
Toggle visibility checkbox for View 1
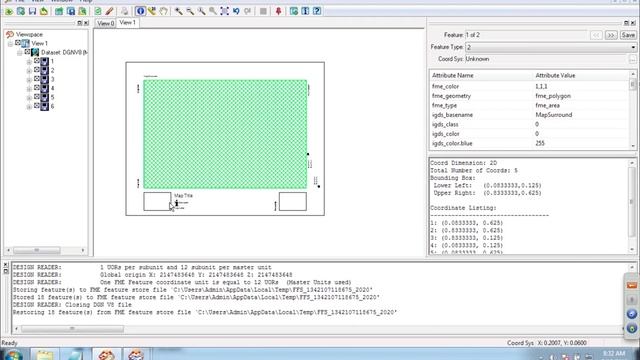tap(18, 43)
